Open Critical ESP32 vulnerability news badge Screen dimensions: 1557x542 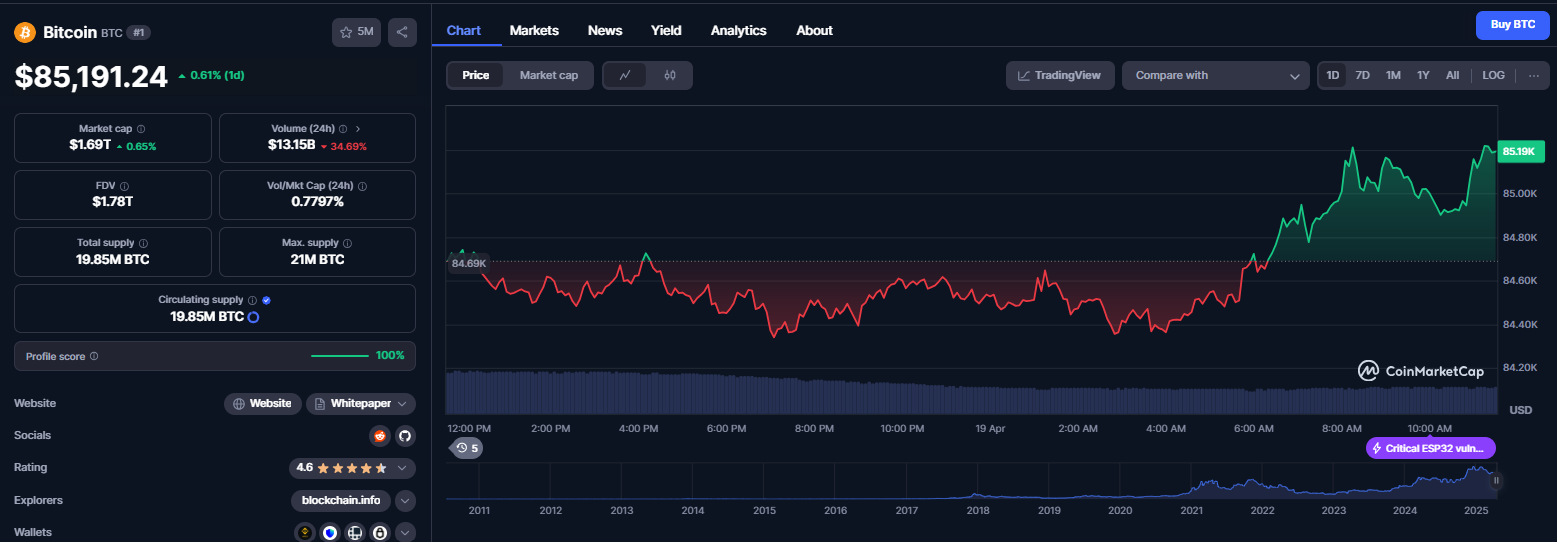[1431, 448]
